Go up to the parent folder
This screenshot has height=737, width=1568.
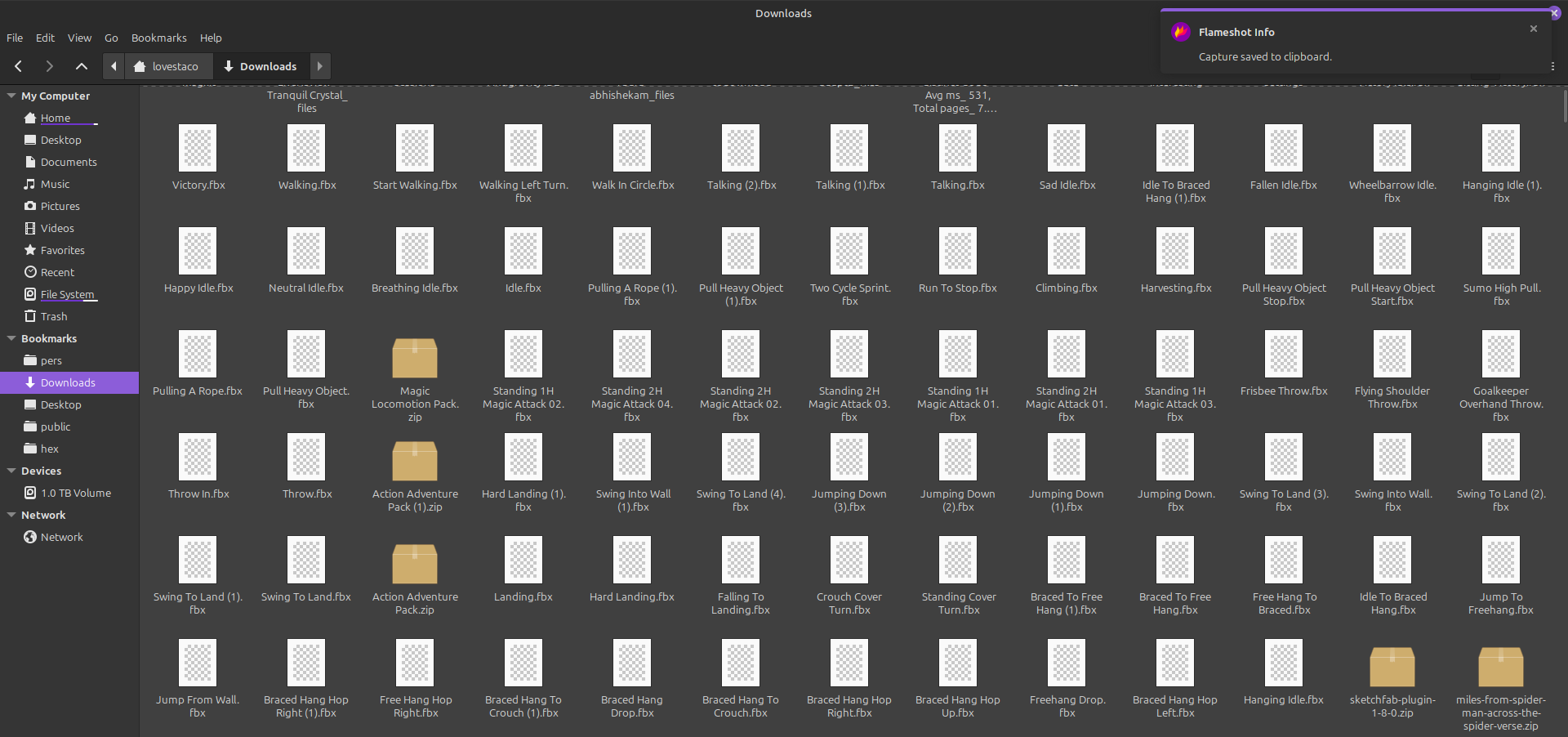[81, 66]
